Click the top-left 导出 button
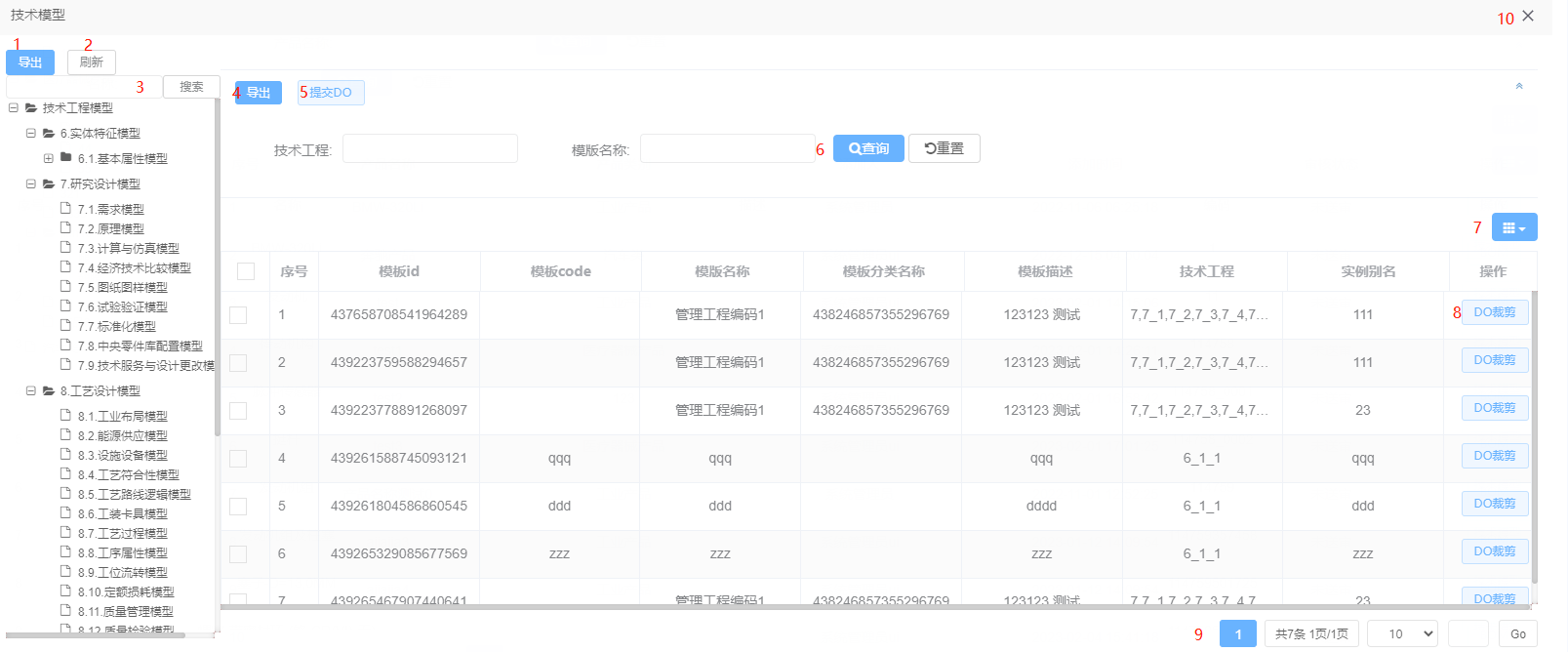This screenshot has width=1568, height=652. coord(30,62)
